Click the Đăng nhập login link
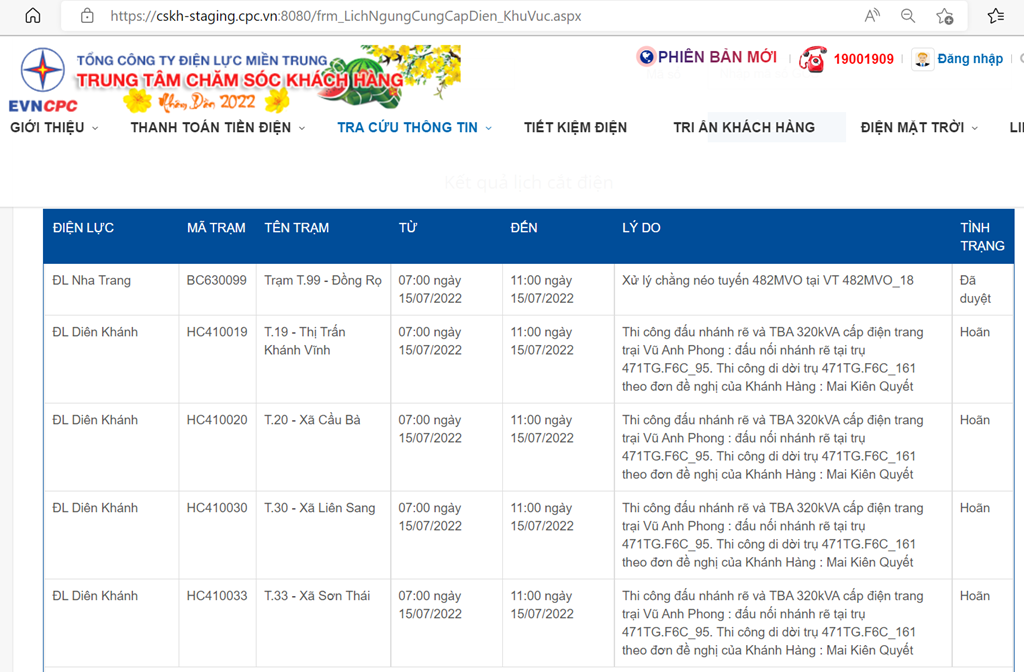The height and width of the screenshot is (672, 1024). (970, 59)
